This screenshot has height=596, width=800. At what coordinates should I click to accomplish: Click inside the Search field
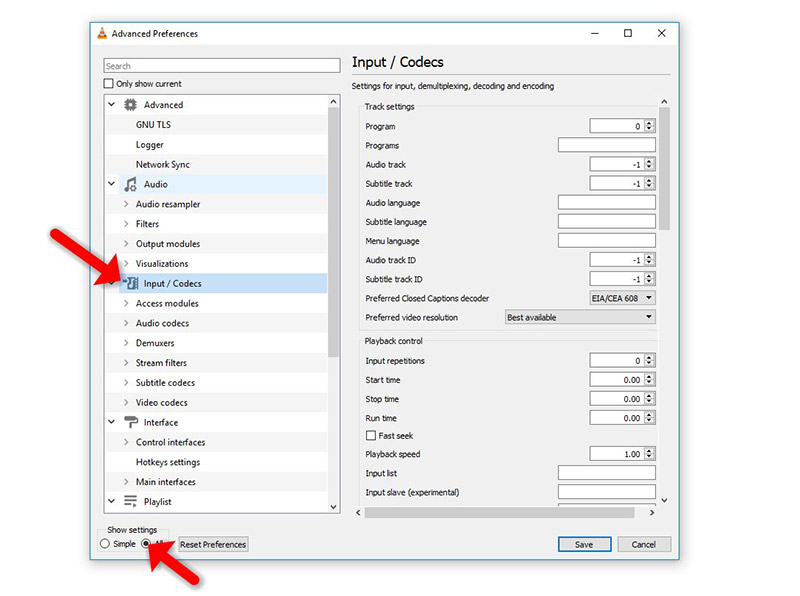pyautogui.click(x=220, y=64)
